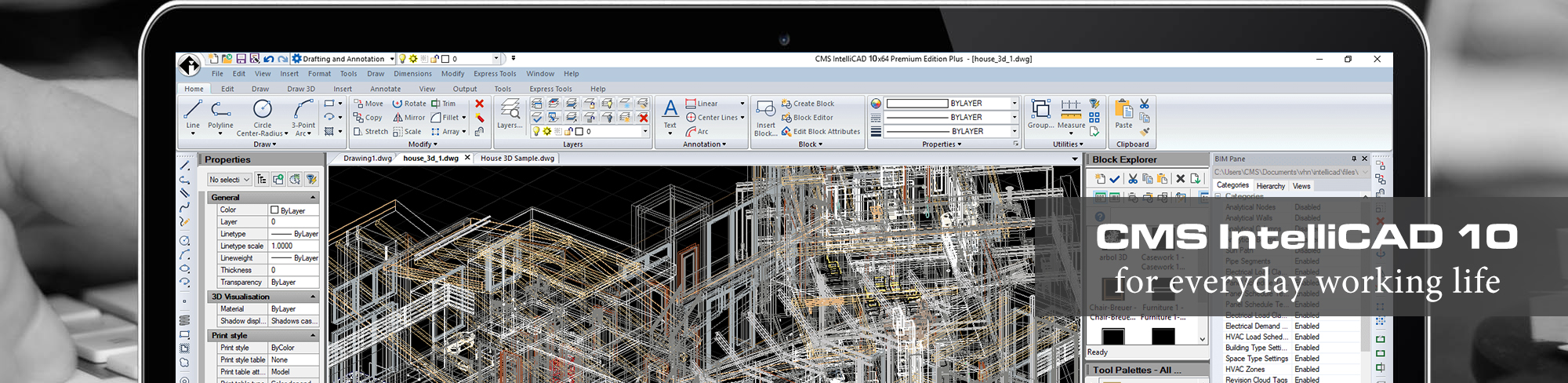Click the Mirror tool
Screen dimensions: 1568x383
click(409, 118)
